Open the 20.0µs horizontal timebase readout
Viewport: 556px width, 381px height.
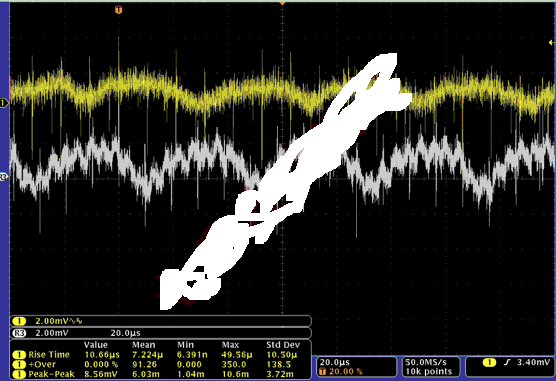pyautogui.click(x=356, y=367)
